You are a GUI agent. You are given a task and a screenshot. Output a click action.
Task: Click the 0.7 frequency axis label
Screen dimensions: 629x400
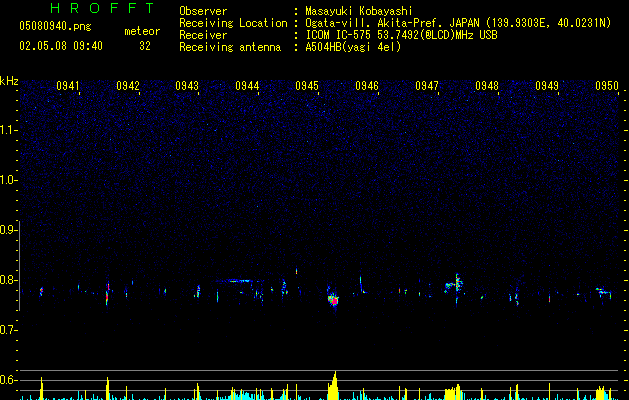pyautogui.click(x=8, y=330)
